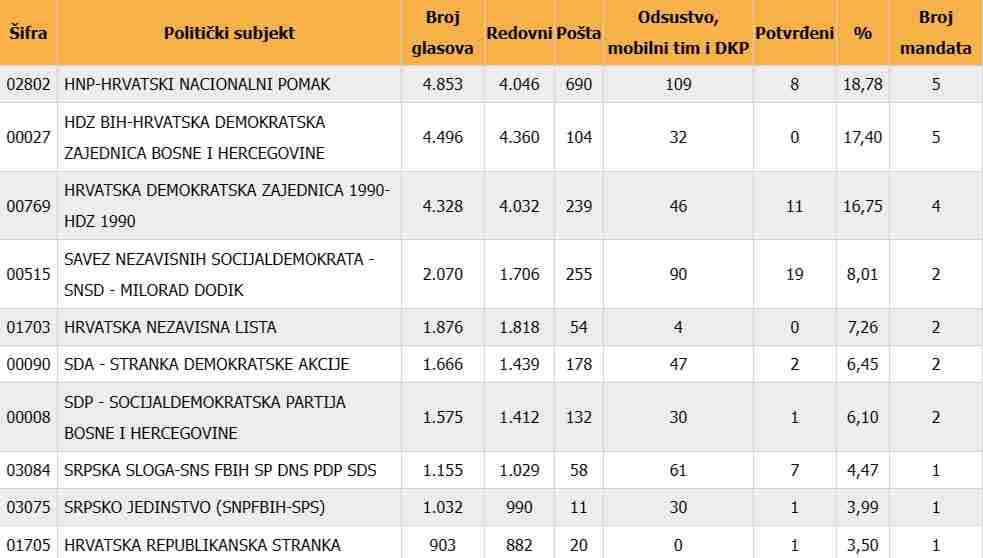This screenshot has height=558, width=983.
Task: Click the percent column header
Action: tap(862, 33)
